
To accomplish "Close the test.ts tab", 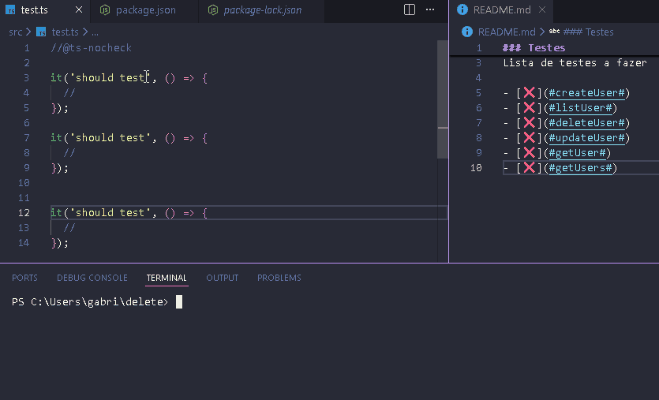I will coord(76,10).
